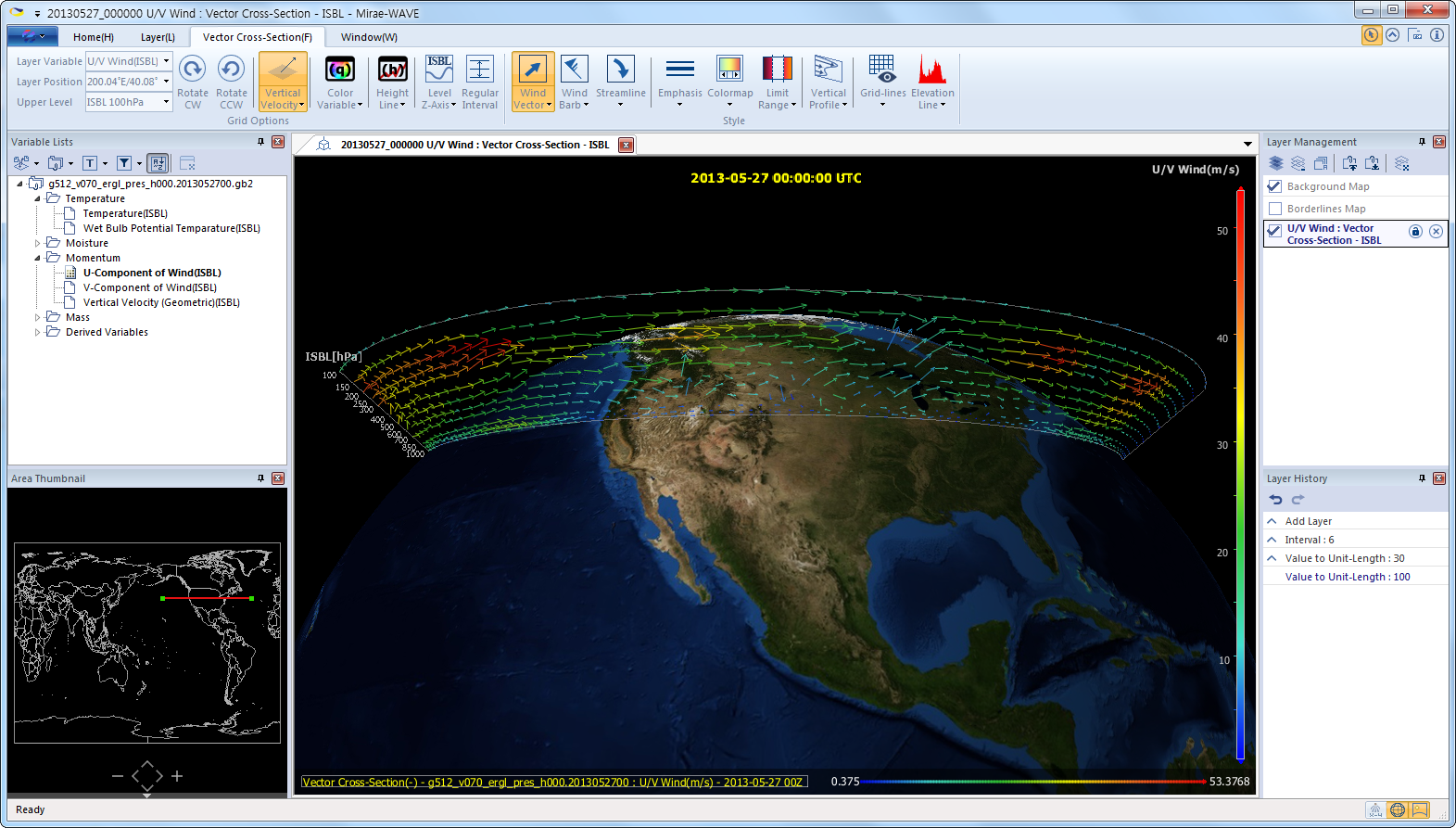Expand the Moisture folder
This screenshot has height=828, width=1456.
click(x=38, y=243)
